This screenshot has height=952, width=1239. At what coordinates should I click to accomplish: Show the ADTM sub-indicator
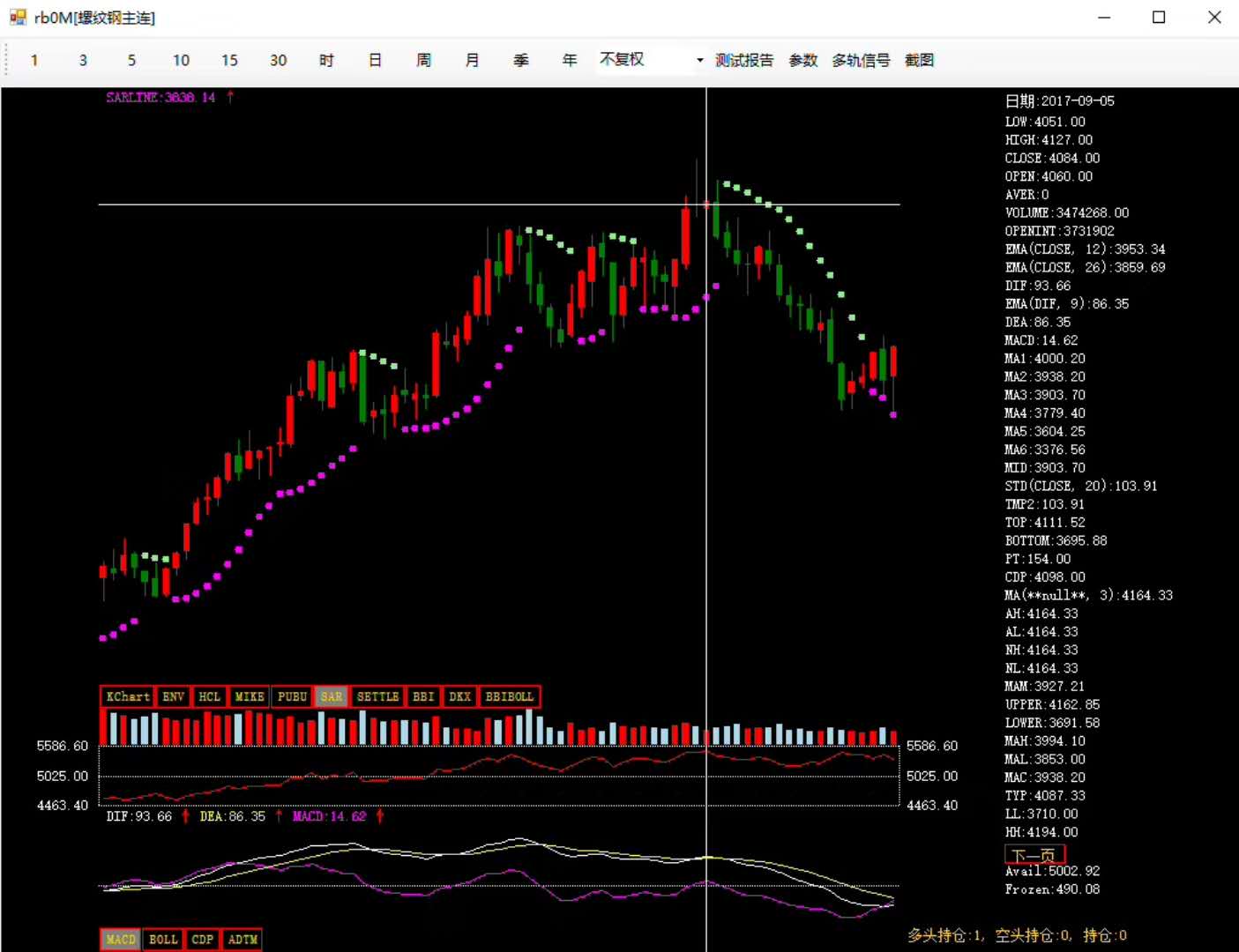click(243, 940)
